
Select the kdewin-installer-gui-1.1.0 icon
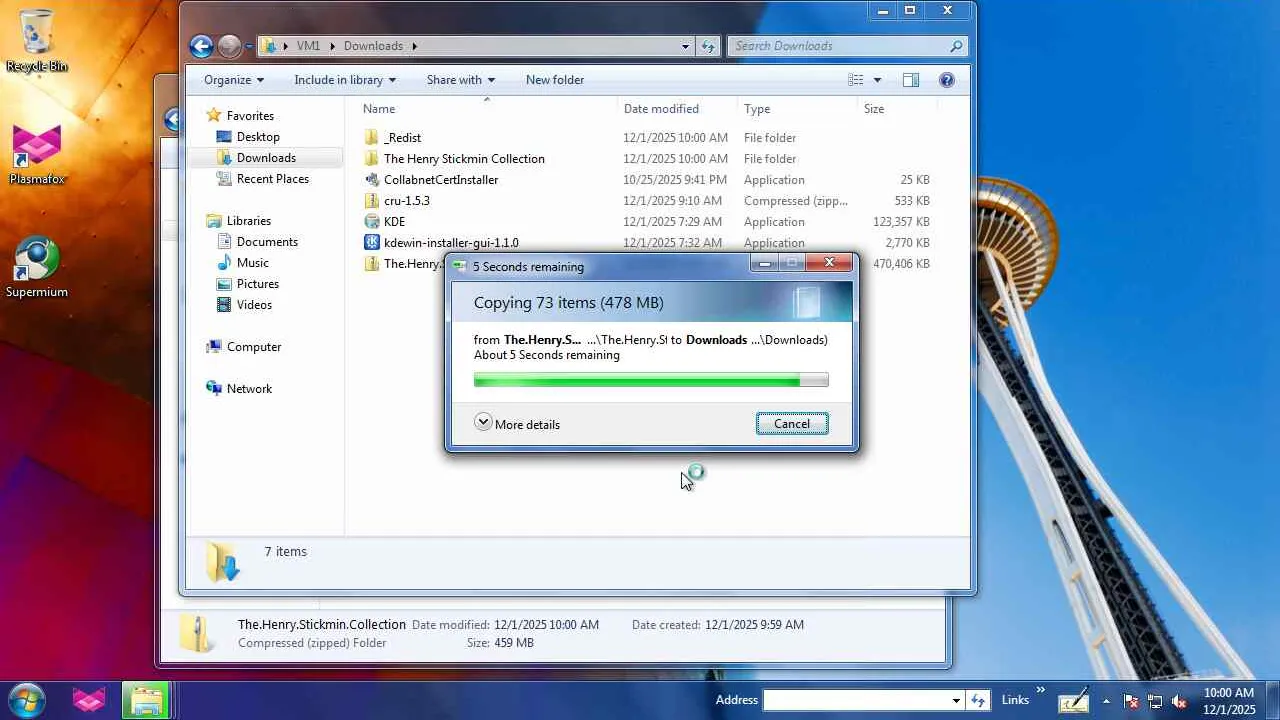click(x=372, y=243)
